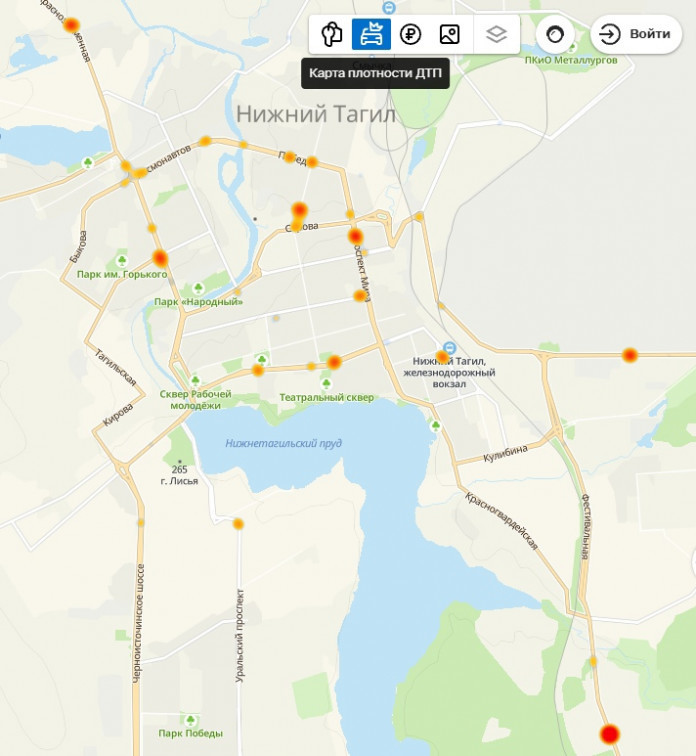Click the Войти login button
696x756 pixels.
(636, 34)
